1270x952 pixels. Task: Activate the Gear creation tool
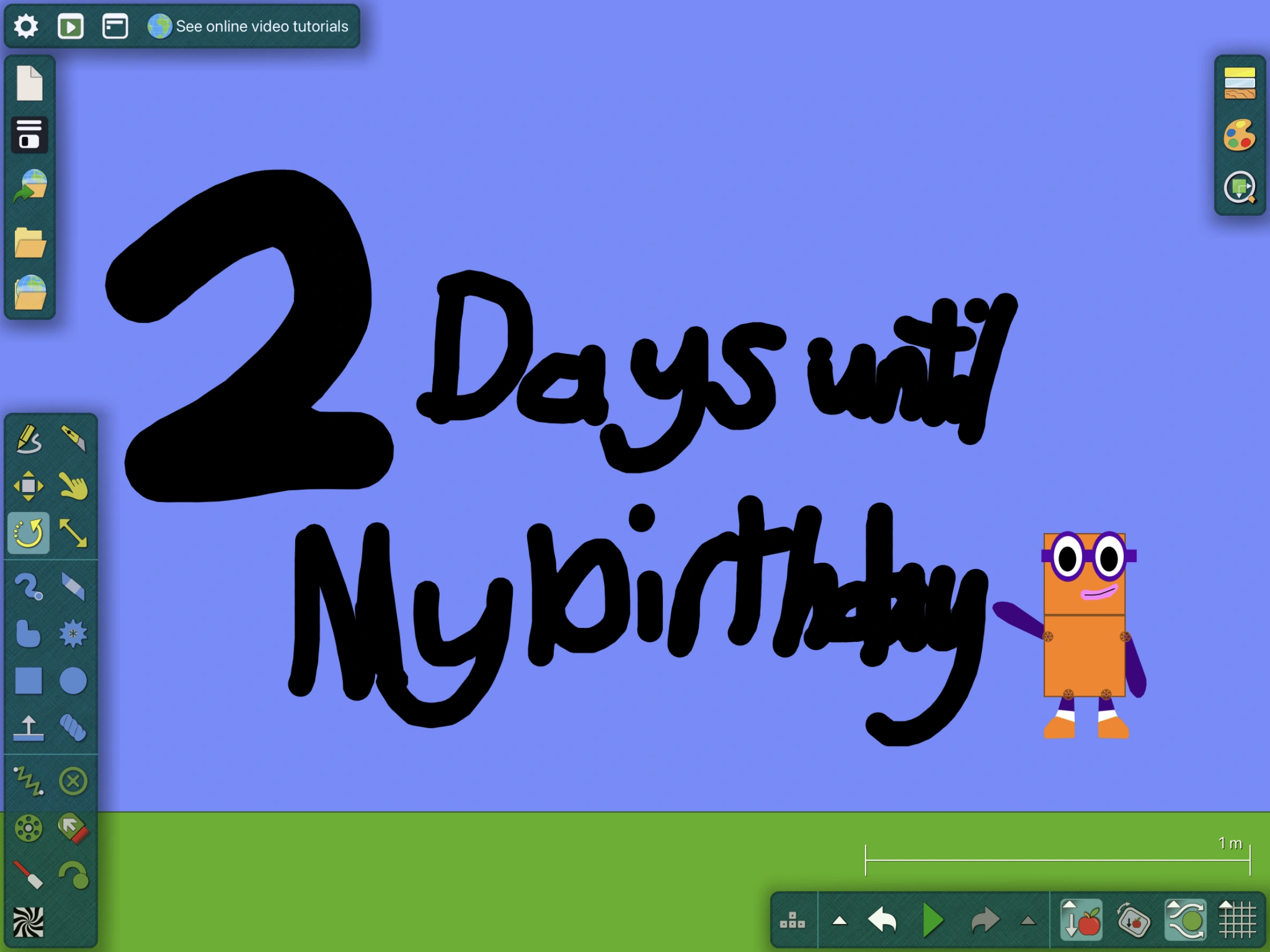pyautogui.click(x=74, y=635)
